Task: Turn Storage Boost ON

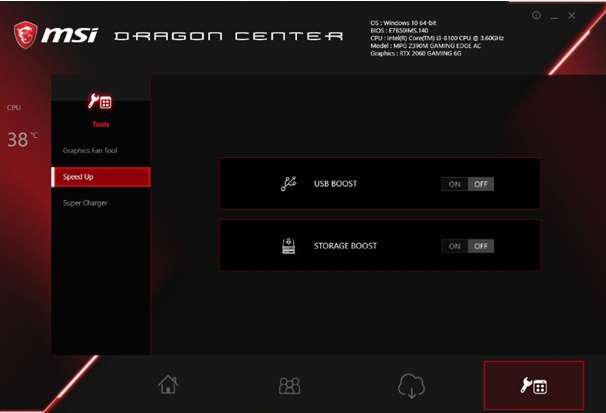Action: click(454, 246)
